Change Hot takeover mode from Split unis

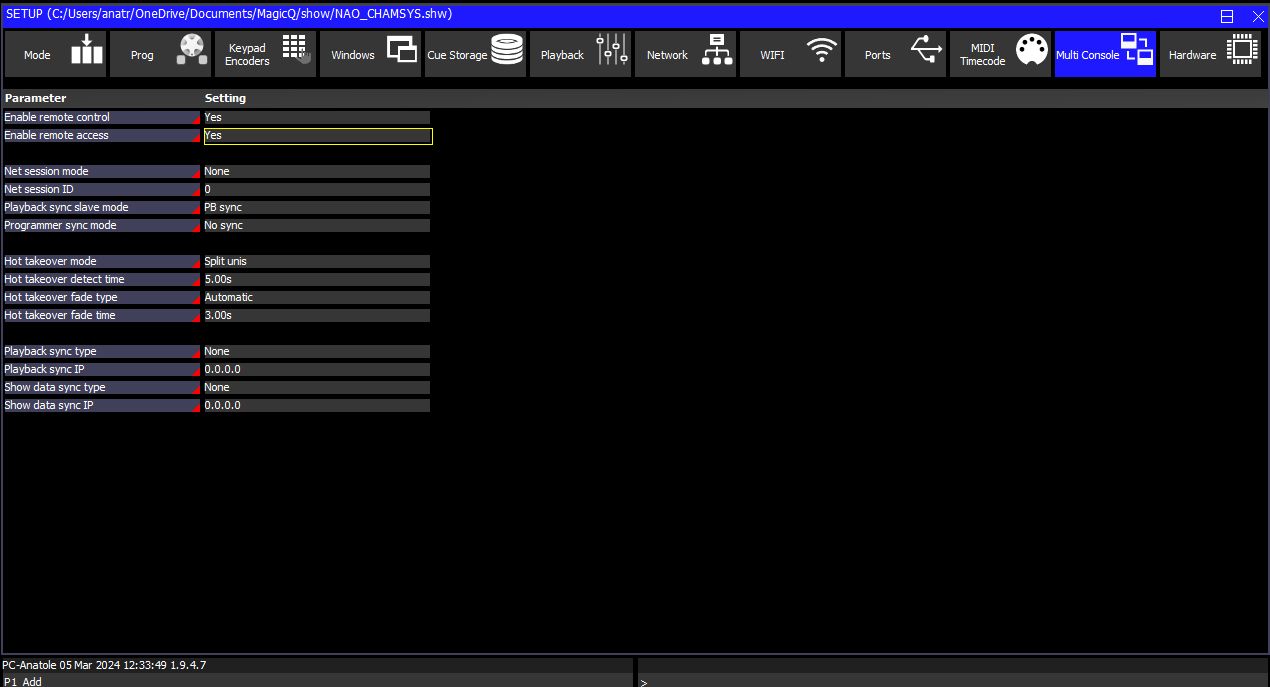[x=316, y=262]
